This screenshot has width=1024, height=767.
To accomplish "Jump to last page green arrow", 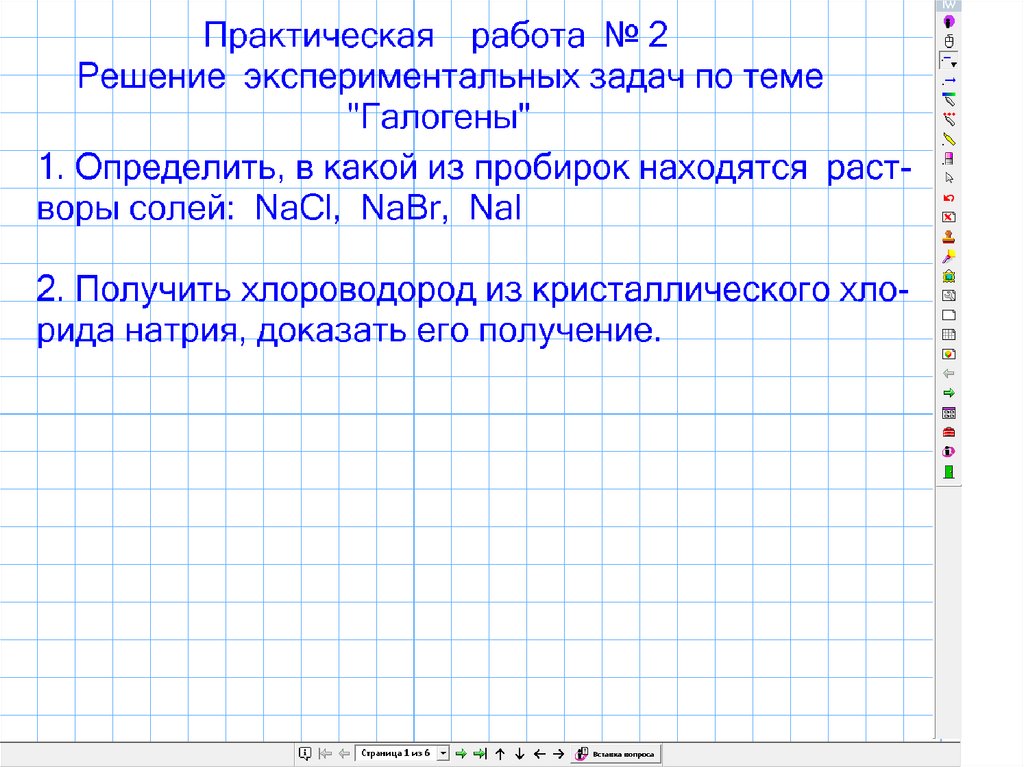I will pos(479,753).
